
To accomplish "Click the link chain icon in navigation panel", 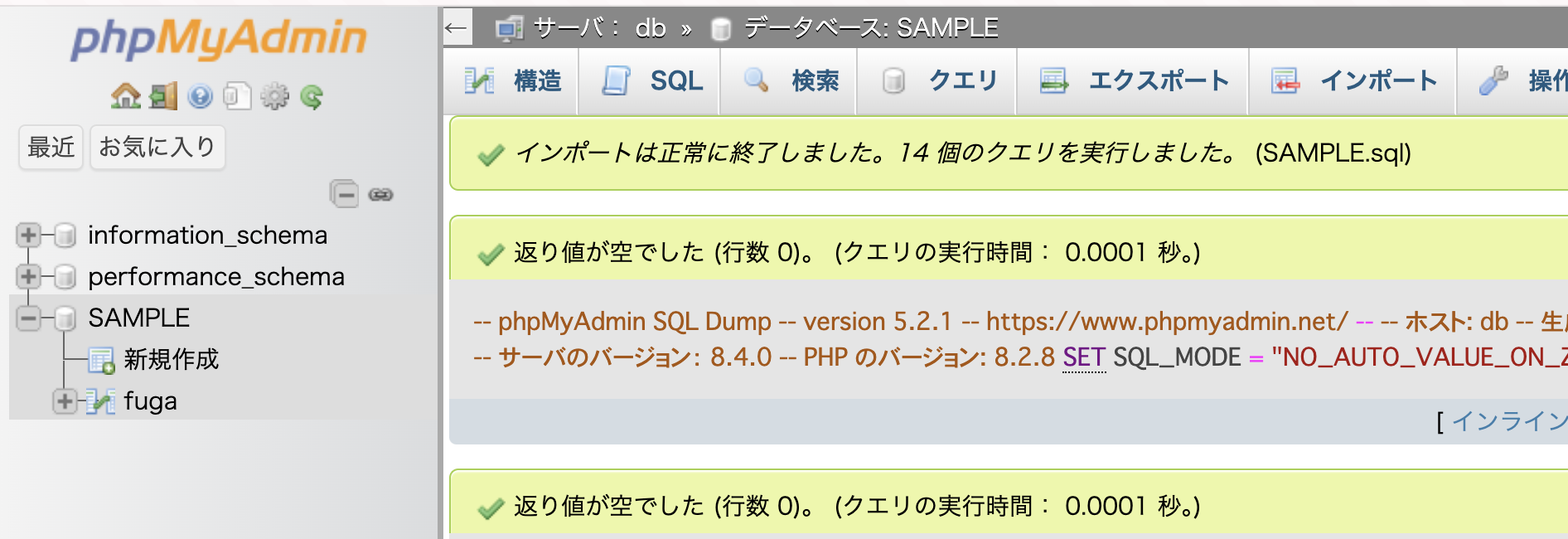I will click(380, 195).
